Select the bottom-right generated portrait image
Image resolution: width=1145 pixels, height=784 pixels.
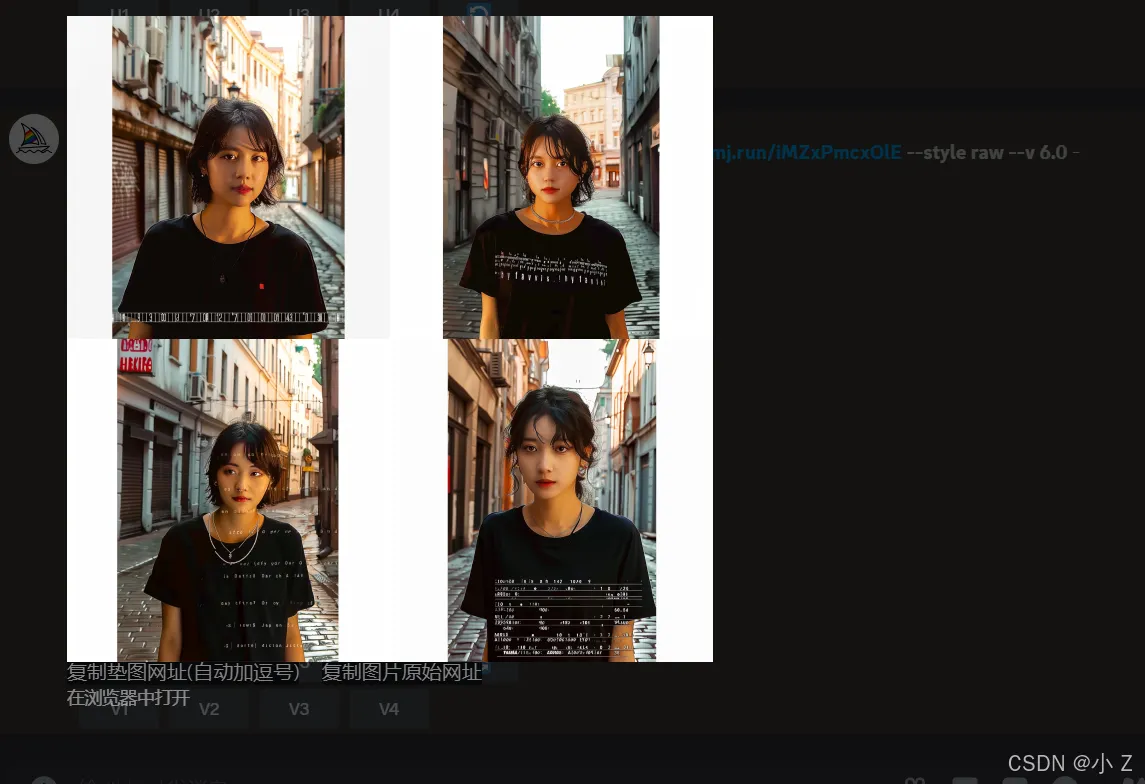click(x=551, y=500)
